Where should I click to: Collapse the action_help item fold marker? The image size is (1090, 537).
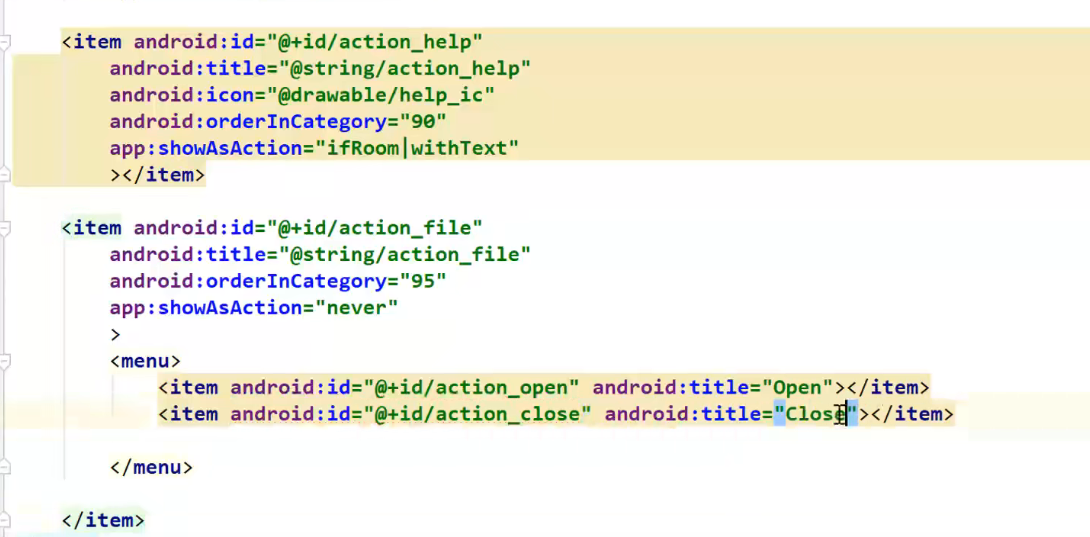(x=5, y=43)
